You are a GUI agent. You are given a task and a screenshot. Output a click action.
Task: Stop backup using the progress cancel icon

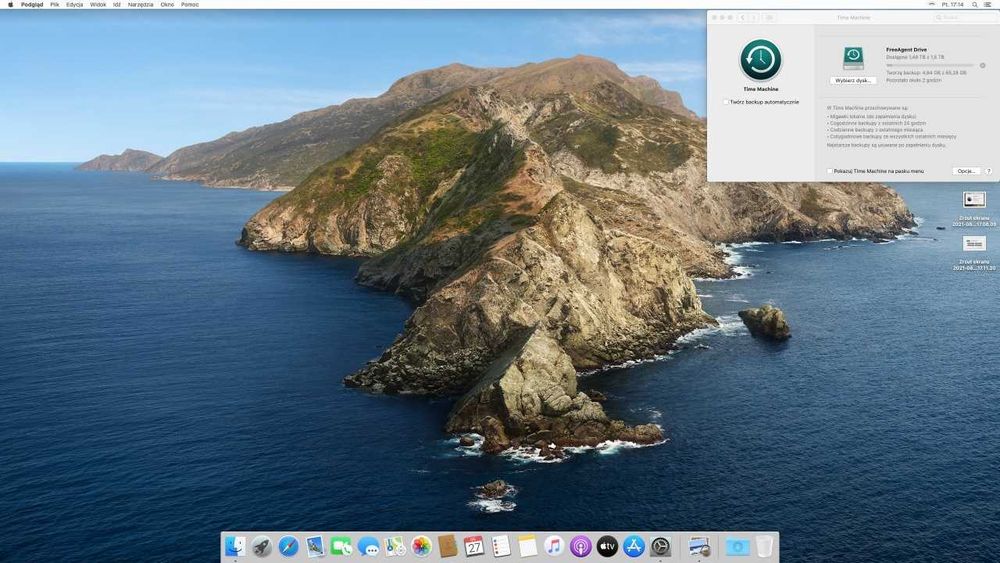point(982,66)
